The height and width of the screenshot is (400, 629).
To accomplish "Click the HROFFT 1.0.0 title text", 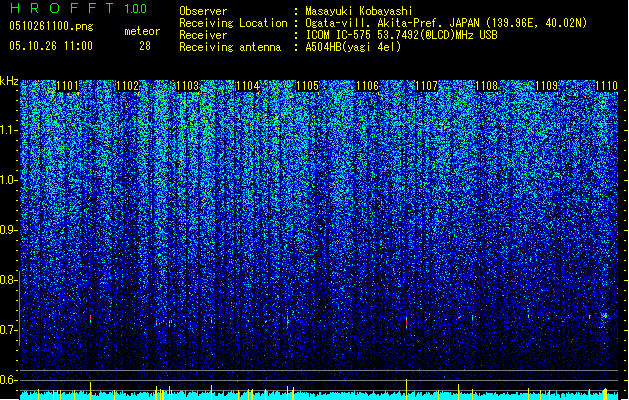I will [78, 8].
